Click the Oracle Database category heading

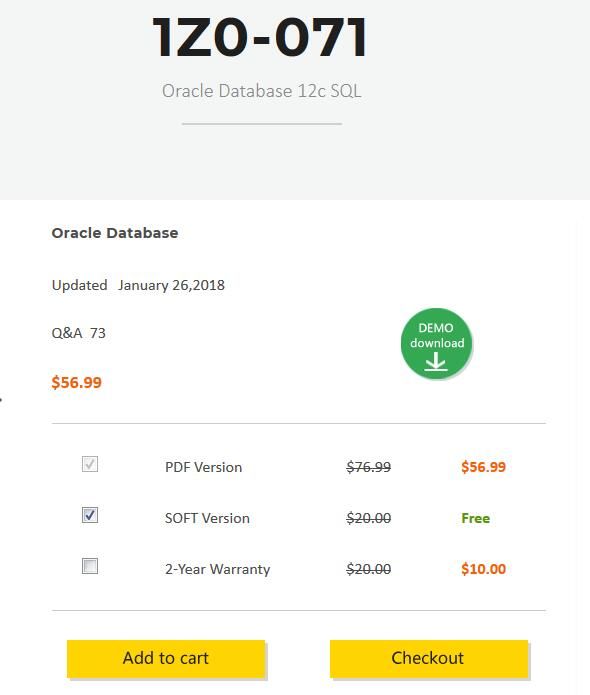(x=115, y=233)
